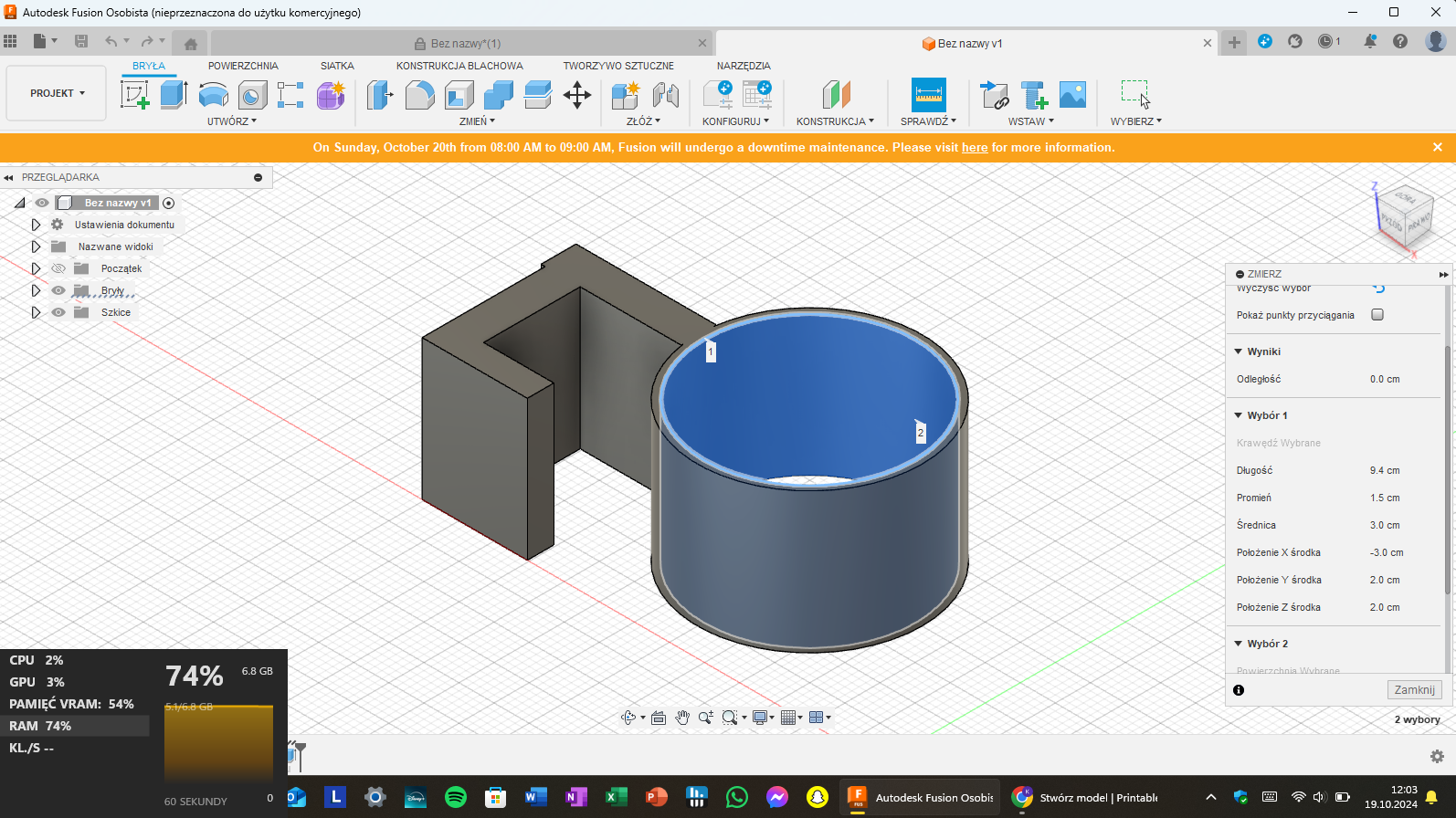Switch to the SIATKA tab

(337, 66)
